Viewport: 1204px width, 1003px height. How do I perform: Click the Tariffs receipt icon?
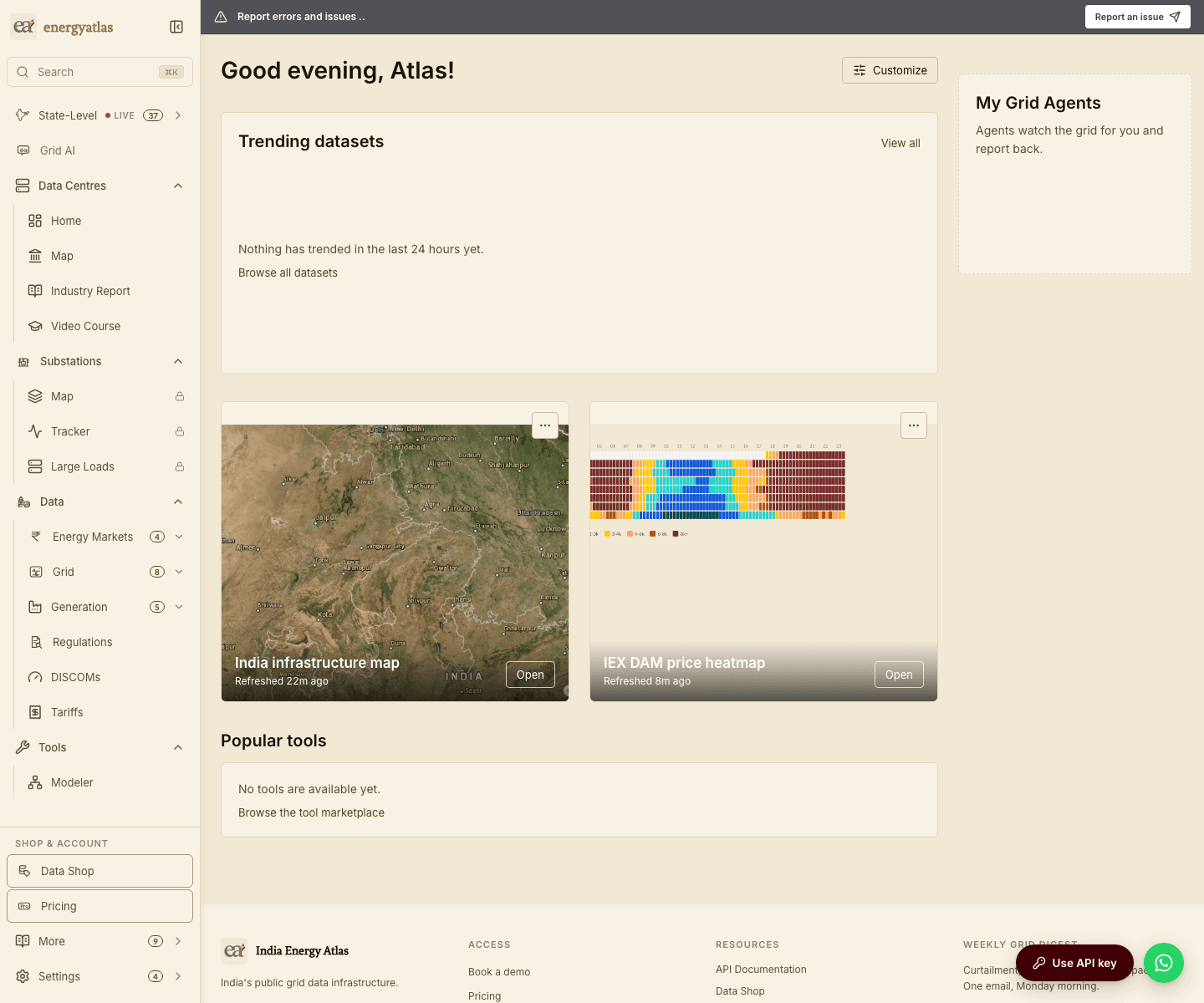click(x=35, y=712)
